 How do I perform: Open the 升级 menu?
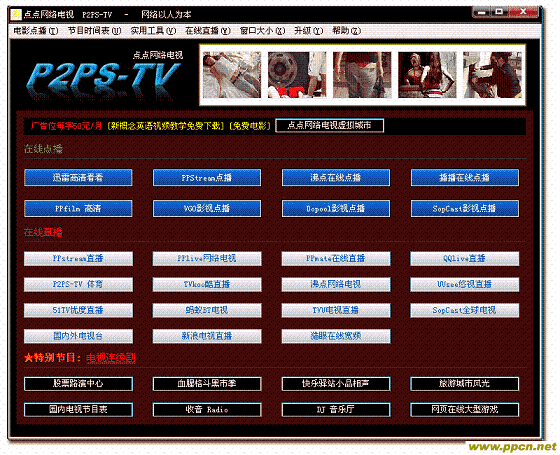click(x=308, y=31)
